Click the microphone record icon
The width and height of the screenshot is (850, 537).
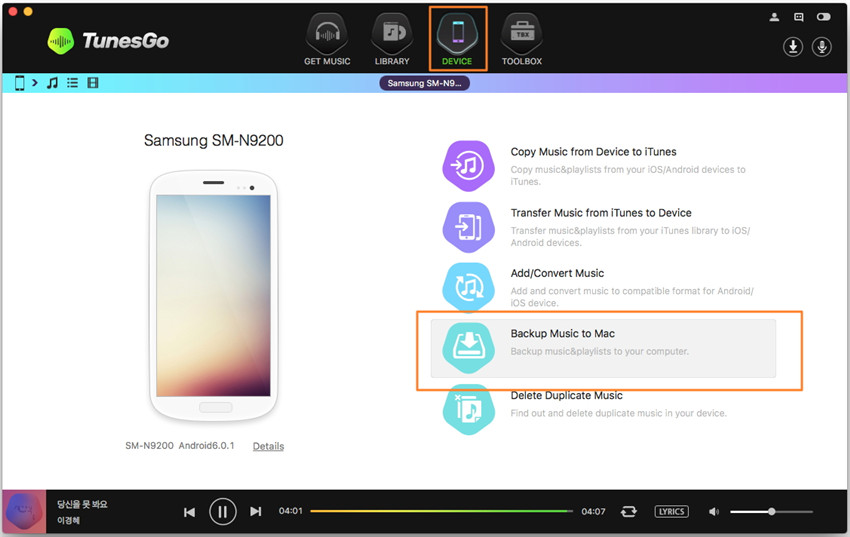click(821, 47)
